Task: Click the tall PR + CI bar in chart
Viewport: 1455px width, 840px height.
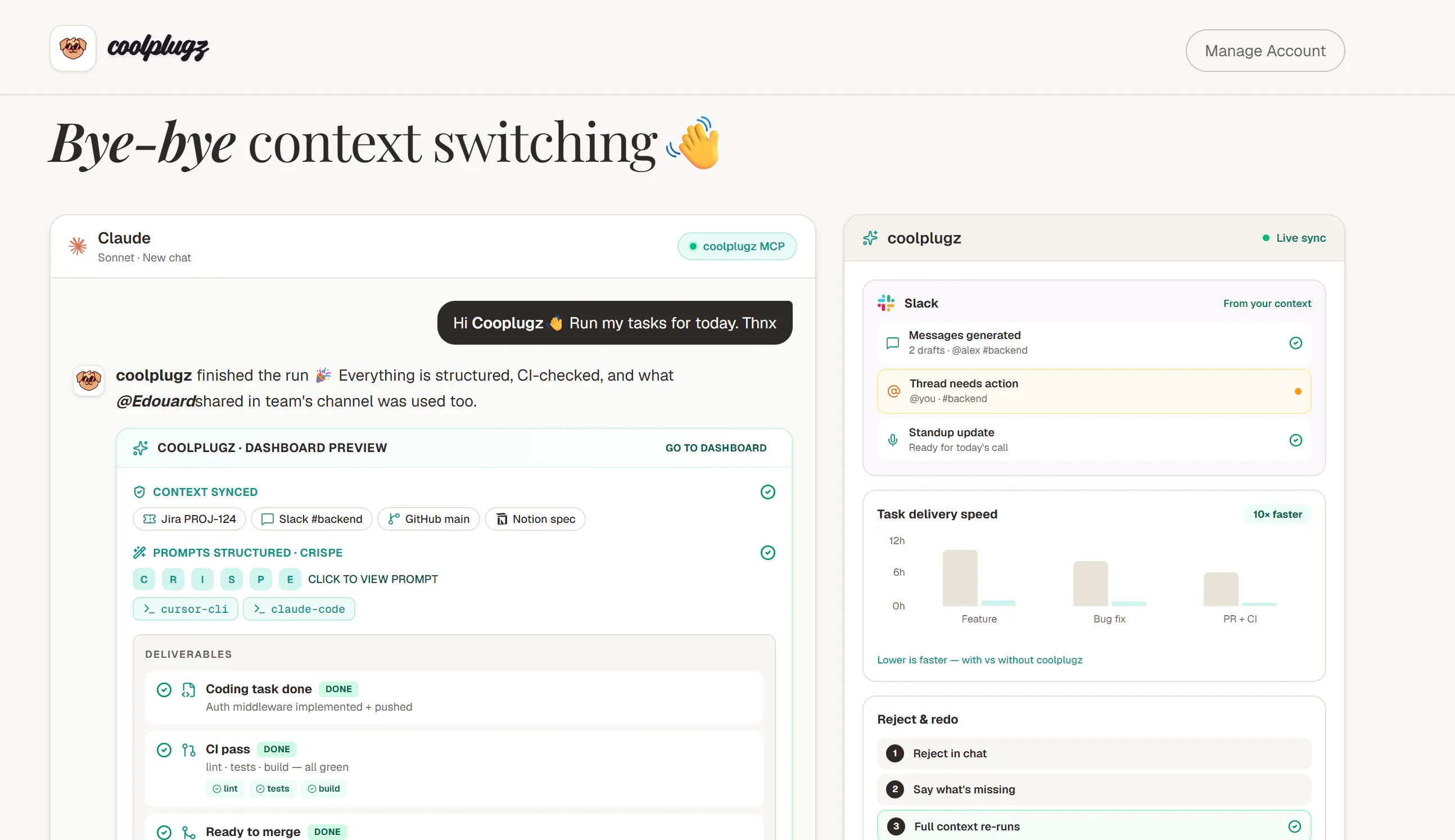Action: pos(1221,589)
